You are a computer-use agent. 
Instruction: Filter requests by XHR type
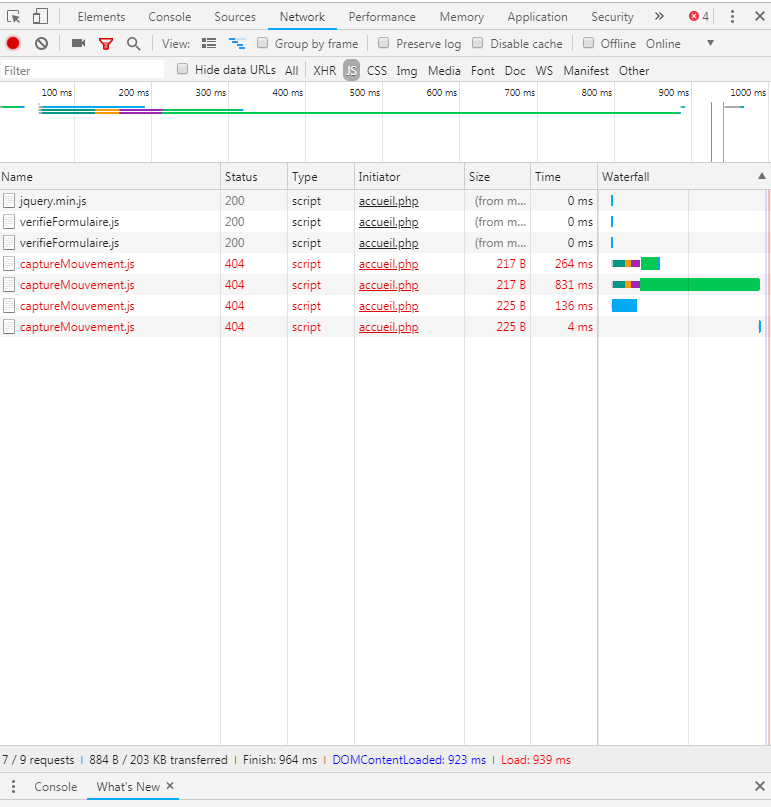coord(324,70)
